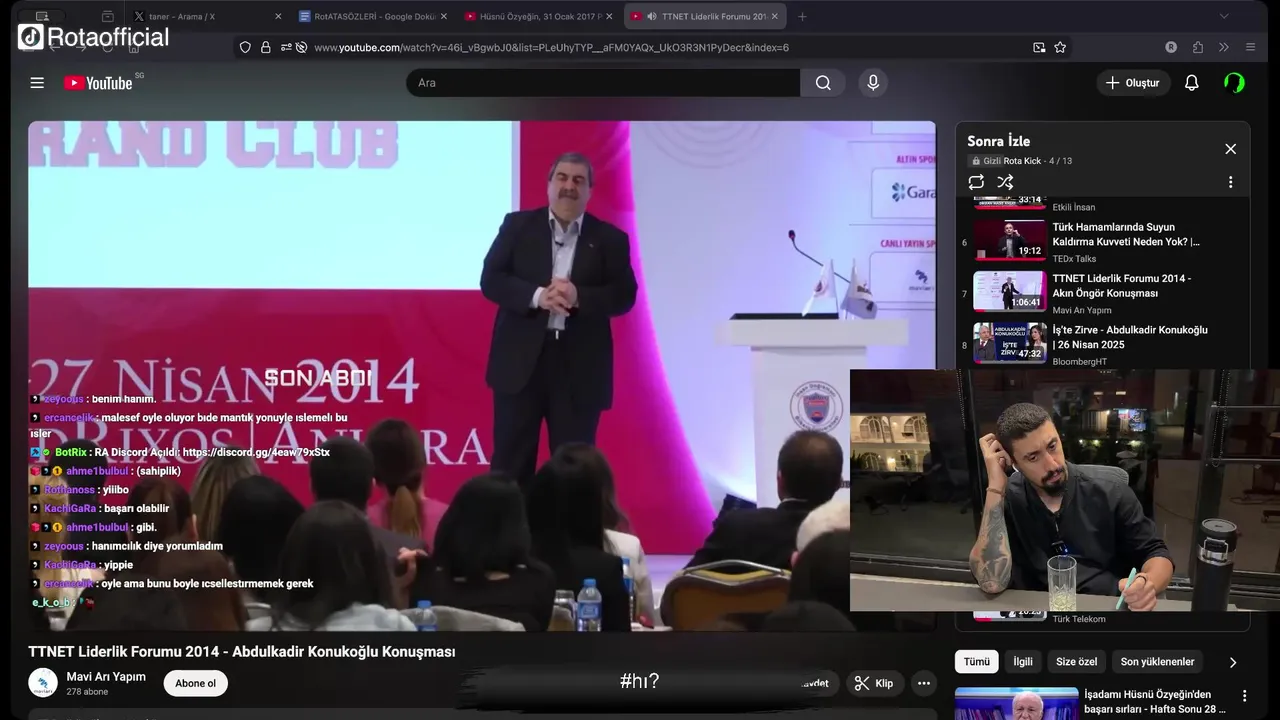Close the RotATASÖZLERİ Google Docs tab
This screenshot has width=1280, height=720.
point(444,16)
